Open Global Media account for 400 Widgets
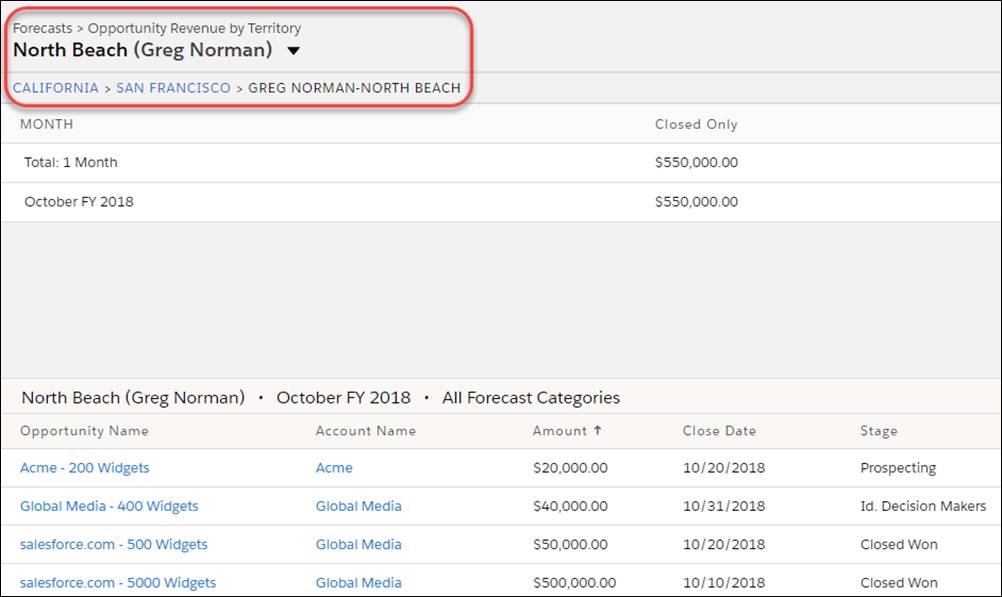1002x597 pixels. 358,506
